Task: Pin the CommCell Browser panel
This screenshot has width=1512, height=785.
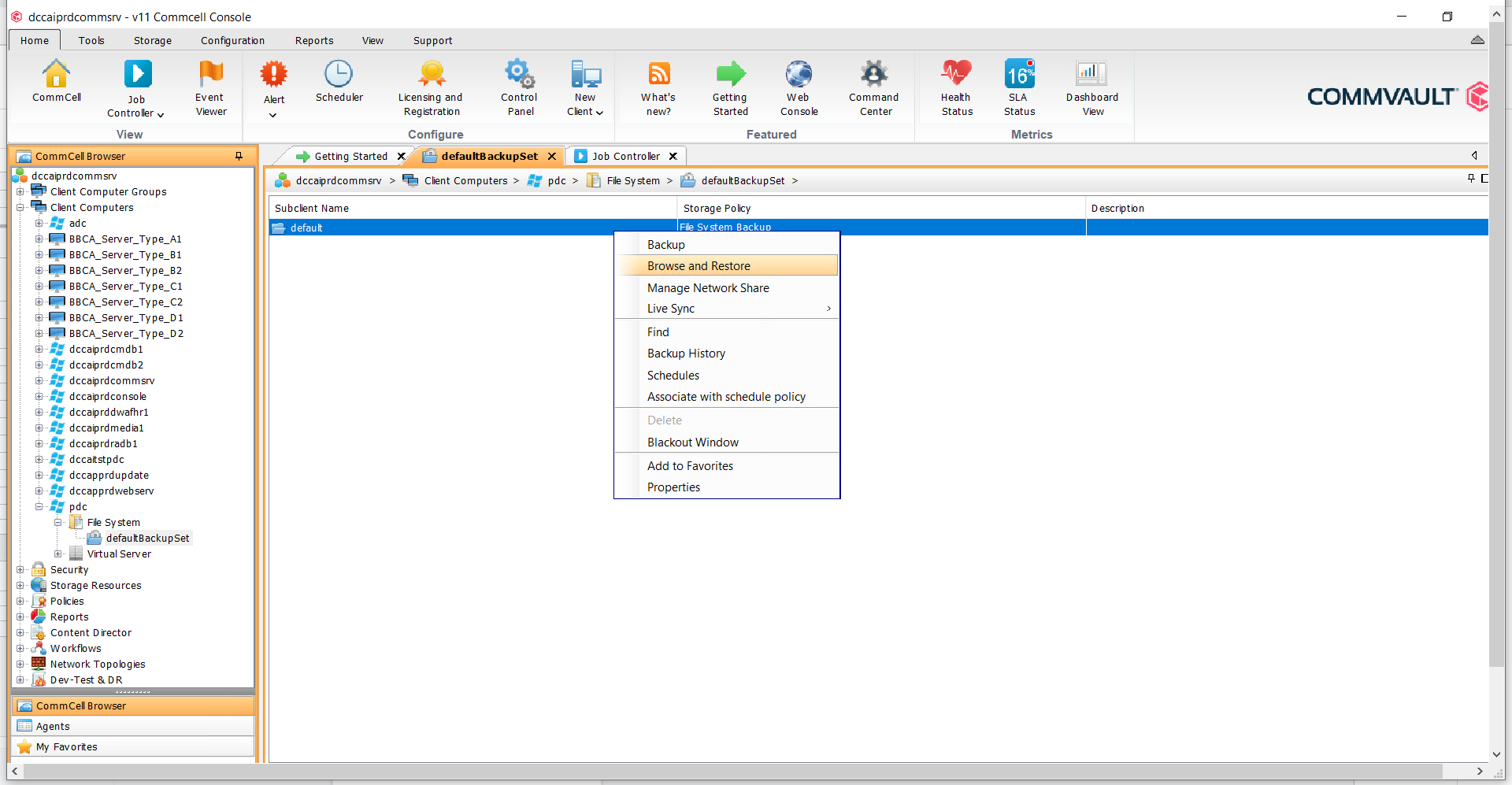Action: pyautogui.click(x=239, y=156)
